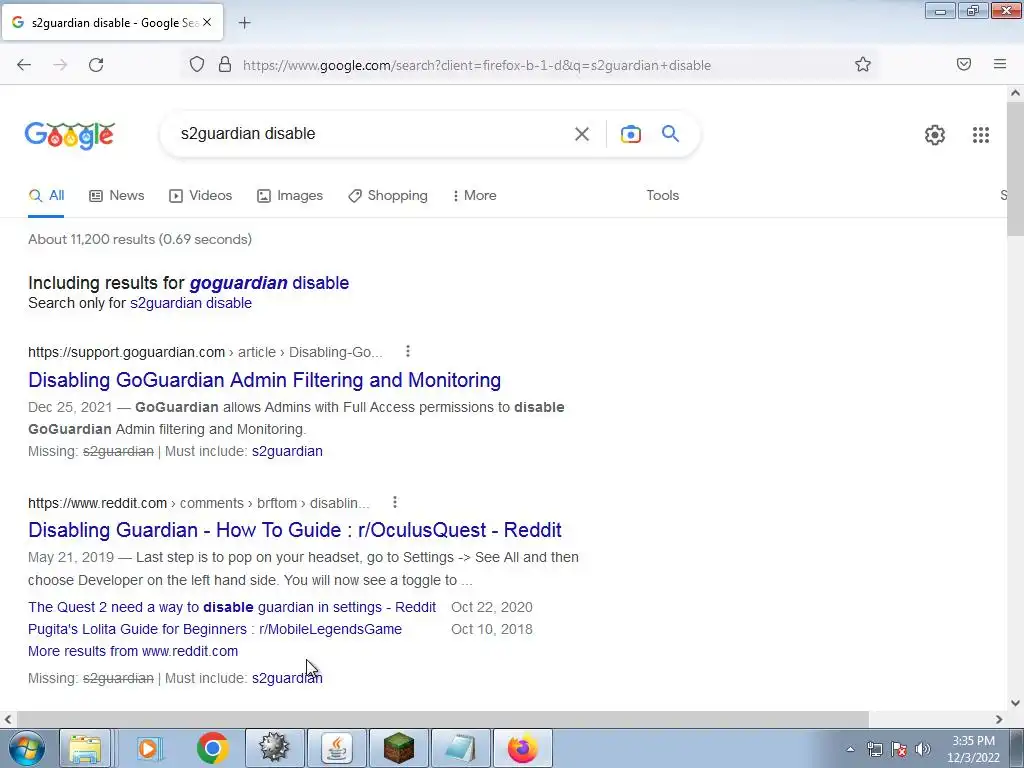Switch to the Images tab
This screenshot has width=1024, height=768.
click(x=290, y=195)
